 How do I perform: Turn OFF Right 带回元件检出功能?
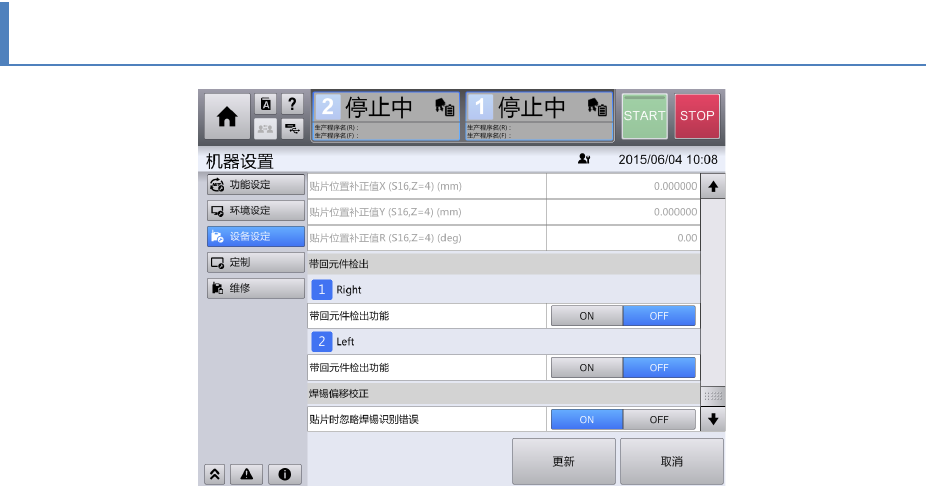(659, 316)
